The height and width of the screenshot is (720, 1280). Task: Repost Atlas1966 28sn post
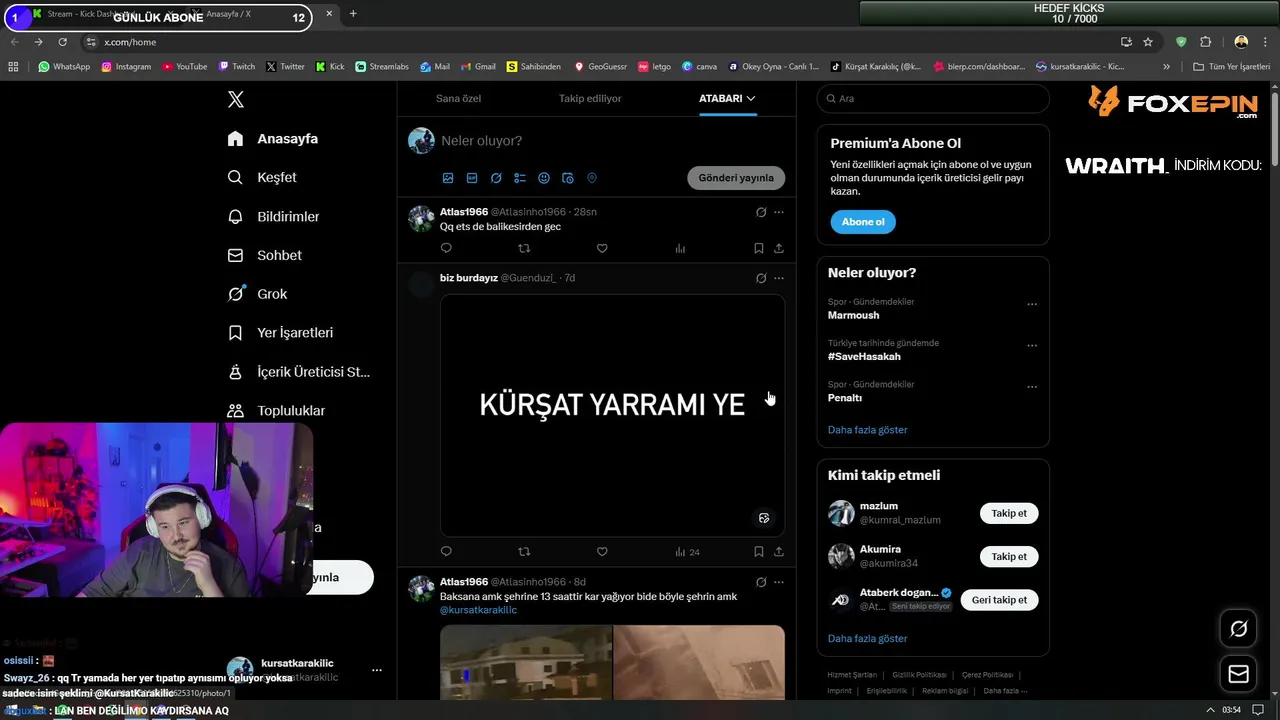[524, 248]
